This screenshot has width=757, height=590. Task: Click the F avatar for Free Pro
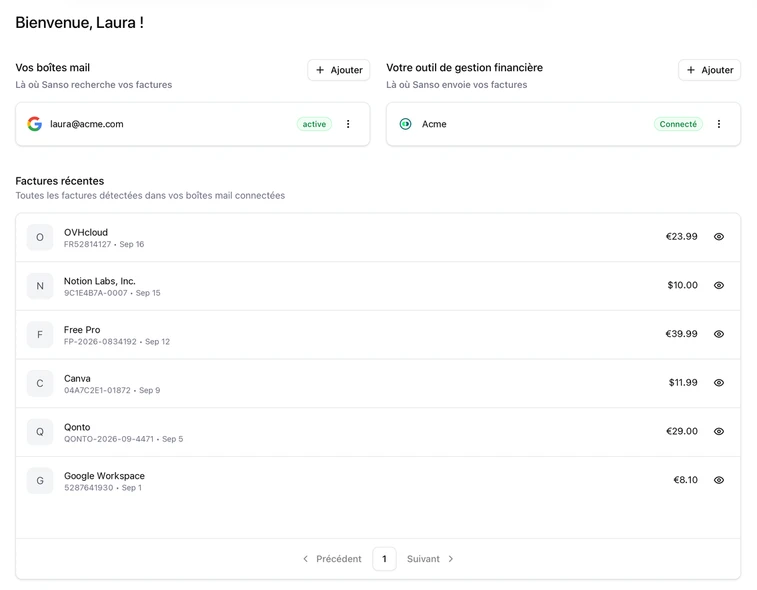40,335
